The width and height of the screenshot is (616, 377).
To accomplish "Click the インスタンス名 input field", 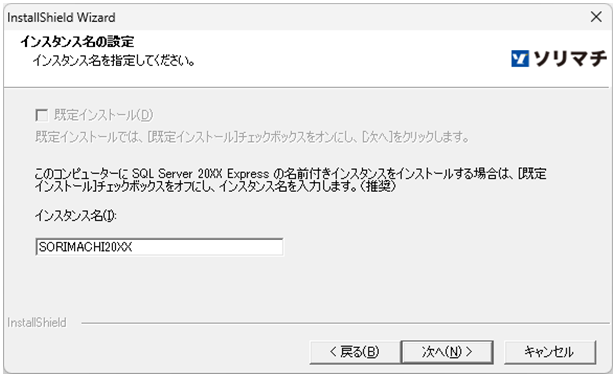I will click(159, 247).
